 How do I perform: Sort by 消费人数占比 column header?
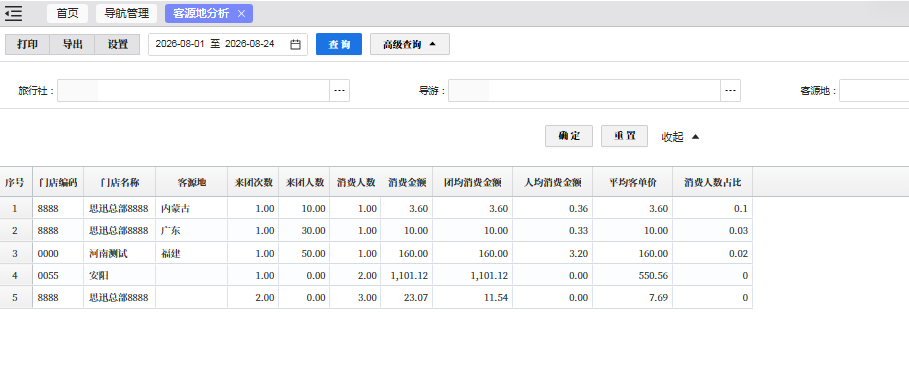pyautogui.click(x=712, y=182)
